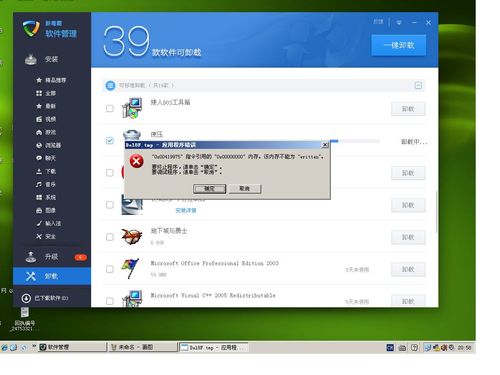Open the 精品推荐 category in sidebar
Image resolution: width=500 pixels, height=375 pixels.
pyautogui.click(x=51, y=80)
